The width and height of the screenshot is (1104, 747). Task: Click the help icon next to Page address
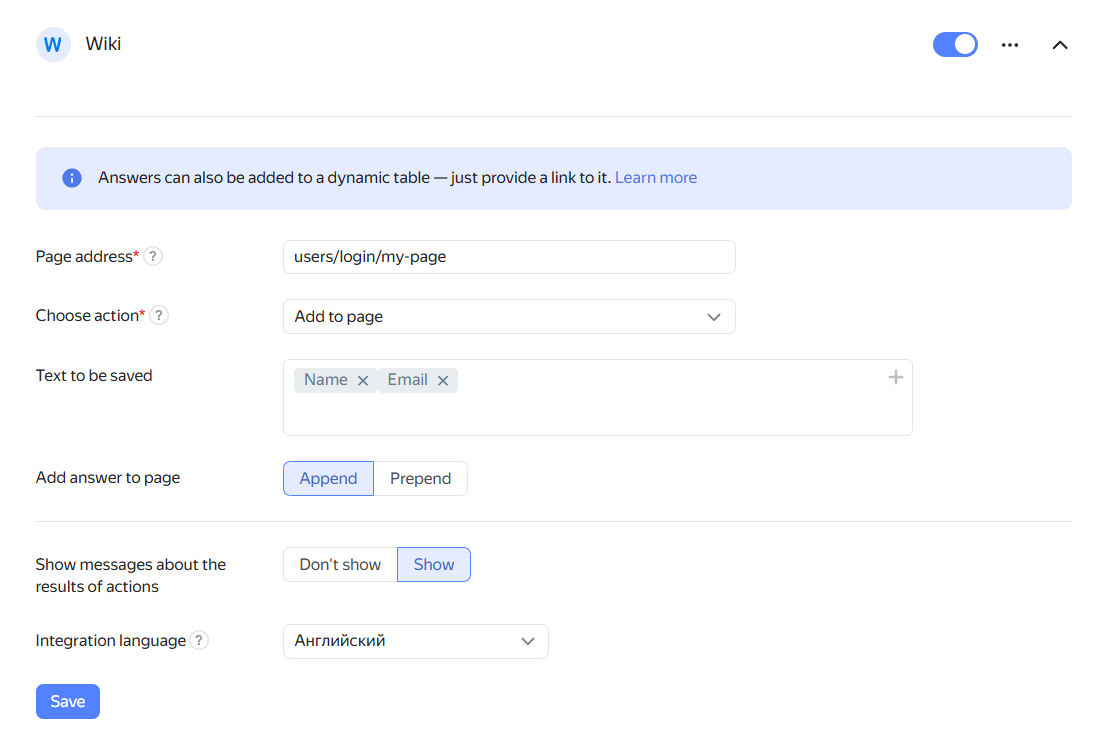(x=153, y=256)
